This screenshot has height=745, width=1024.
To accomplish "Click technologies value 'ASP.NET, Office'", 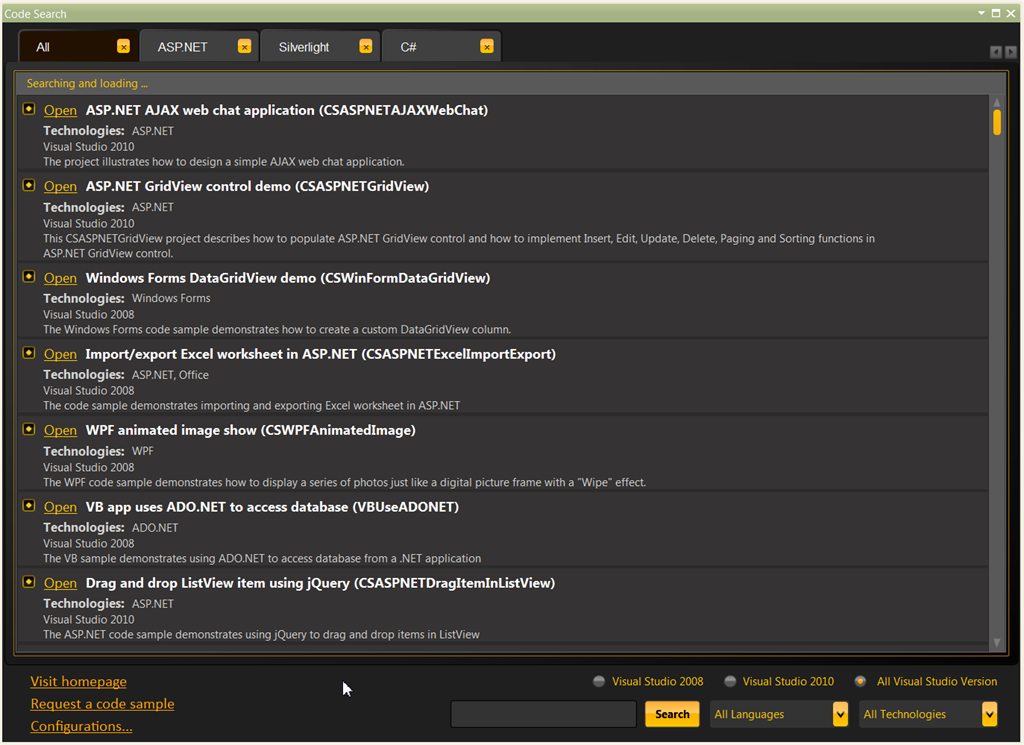I will click(170, 375).
